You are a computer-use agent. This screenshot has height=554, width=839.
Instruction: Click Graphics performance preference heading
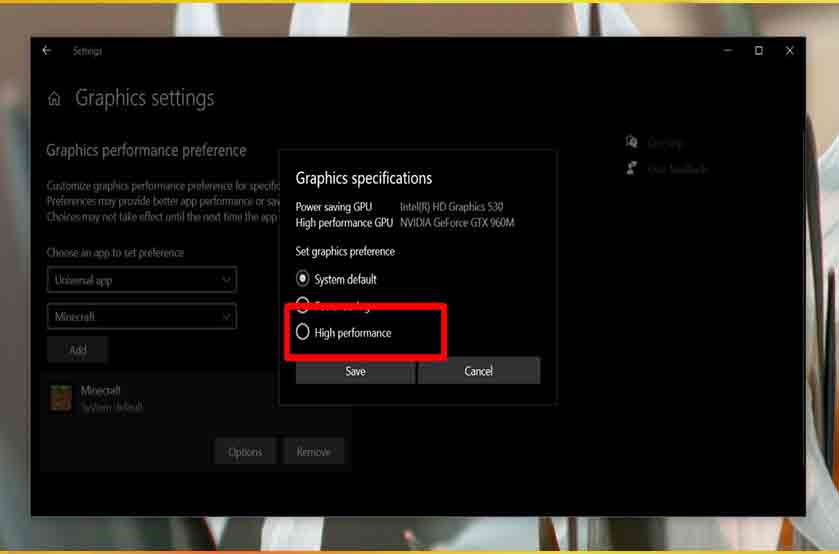coord(146,150)
